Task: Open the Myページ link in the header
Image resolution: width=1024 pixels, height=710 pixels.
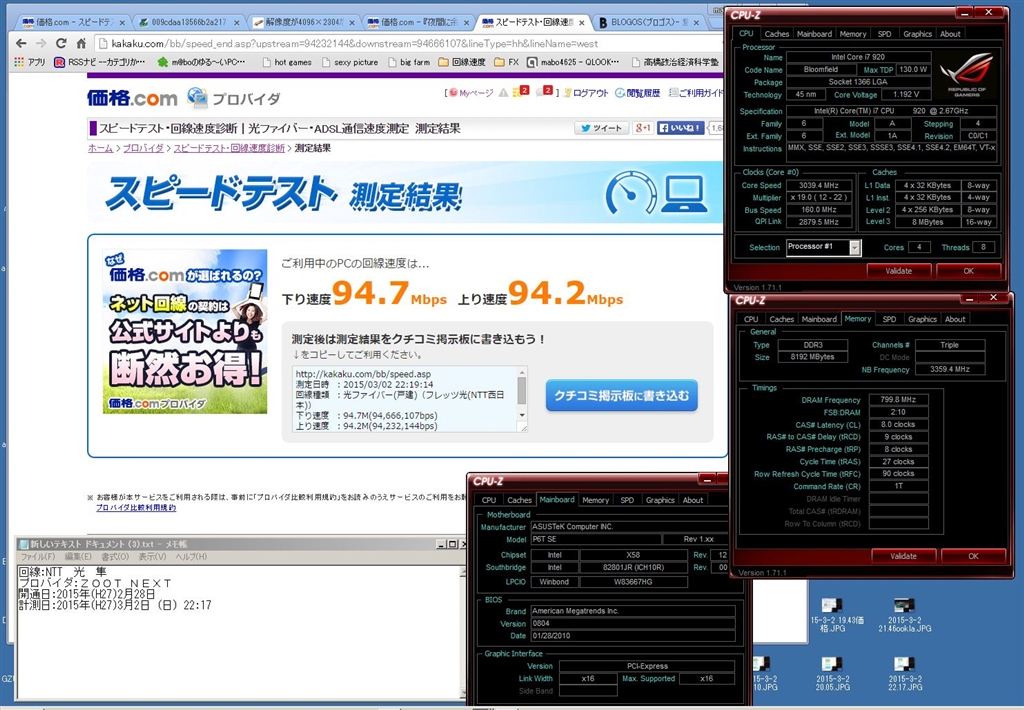Action: (471, 93)
